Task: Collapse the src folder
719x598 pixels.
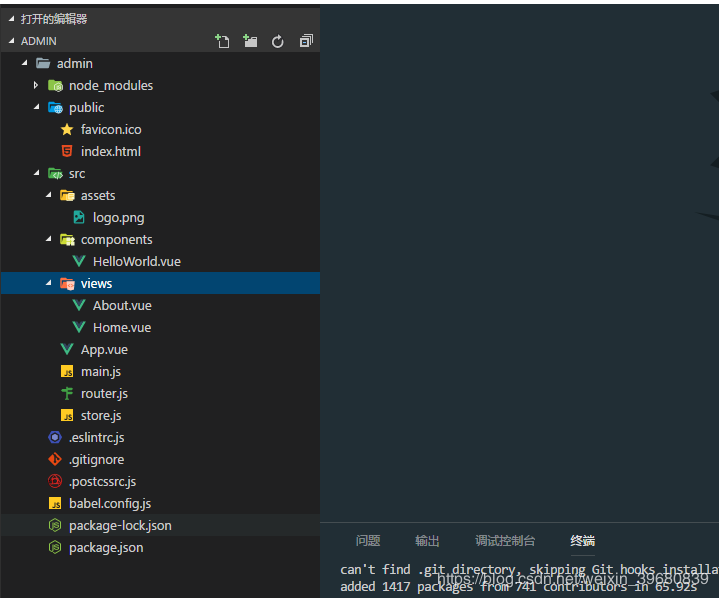Action: 36,174
